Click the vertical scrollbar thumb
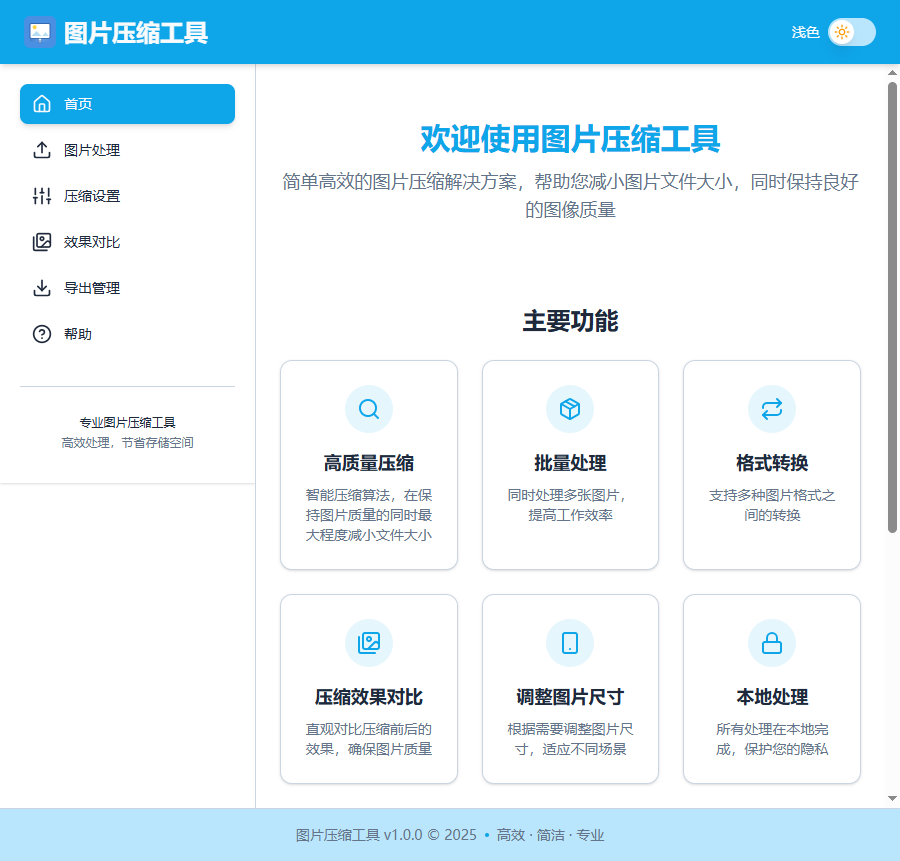 click(892, 300)
